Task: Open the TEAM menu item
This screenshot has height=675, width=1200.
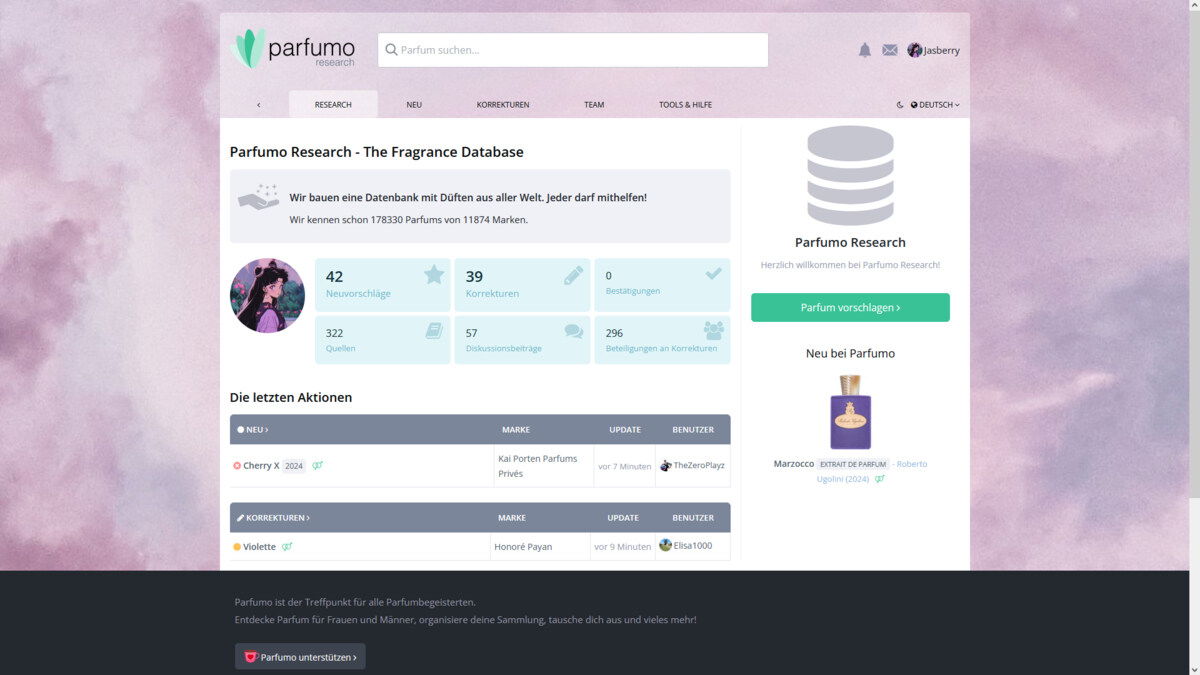Action: coord(594,104)
